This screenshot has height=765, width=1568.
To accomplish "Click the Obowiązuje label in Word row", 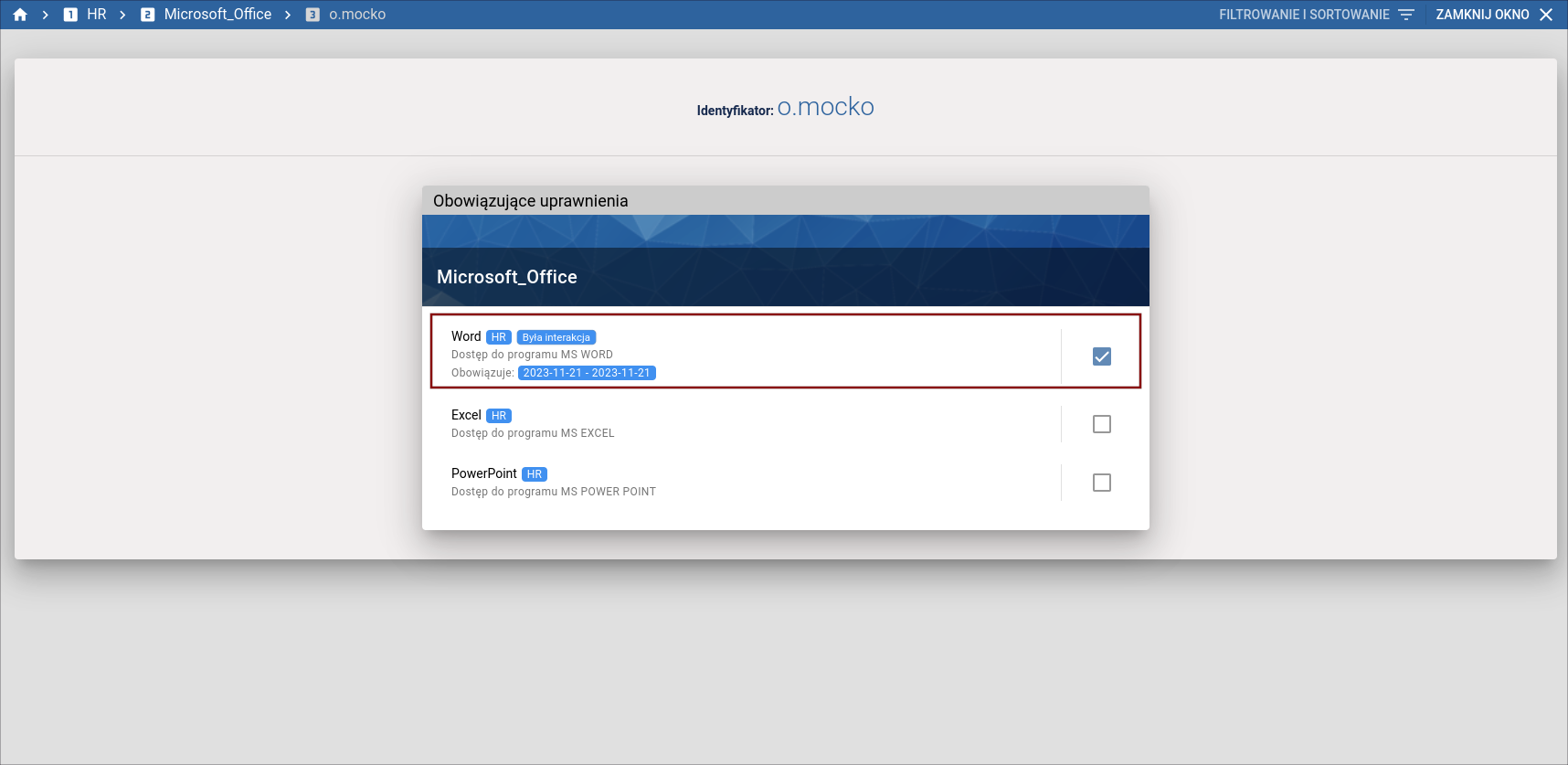I will click(x=482, y=373).
